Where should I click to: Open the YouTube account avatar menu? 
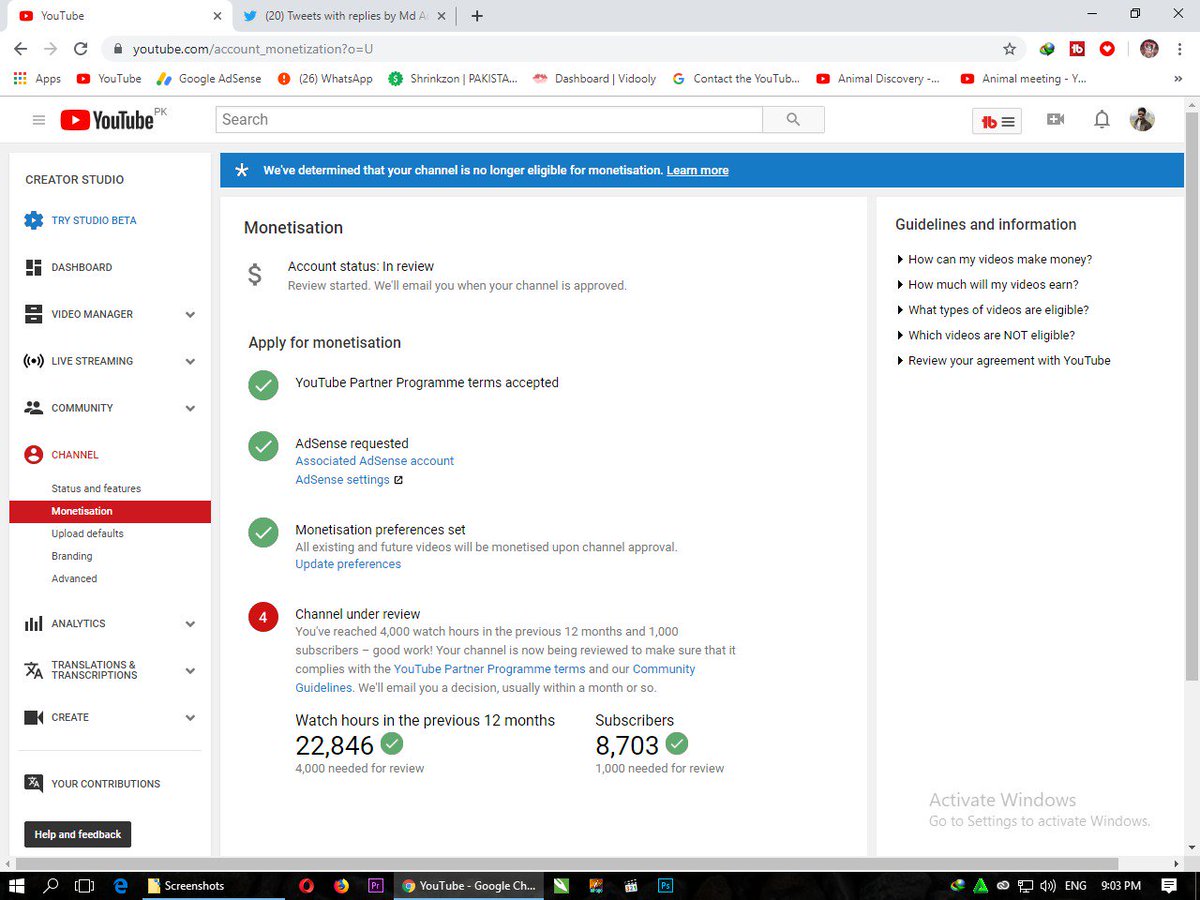[x=1142, y=120]
